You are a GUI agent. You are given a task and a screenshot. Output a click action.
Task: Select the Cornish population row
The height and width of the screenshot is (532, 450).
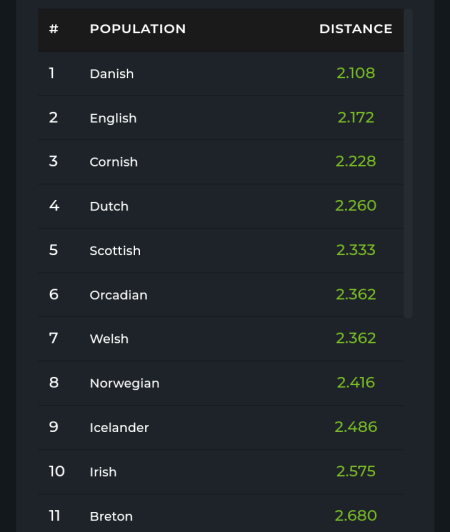coord(221,162)
